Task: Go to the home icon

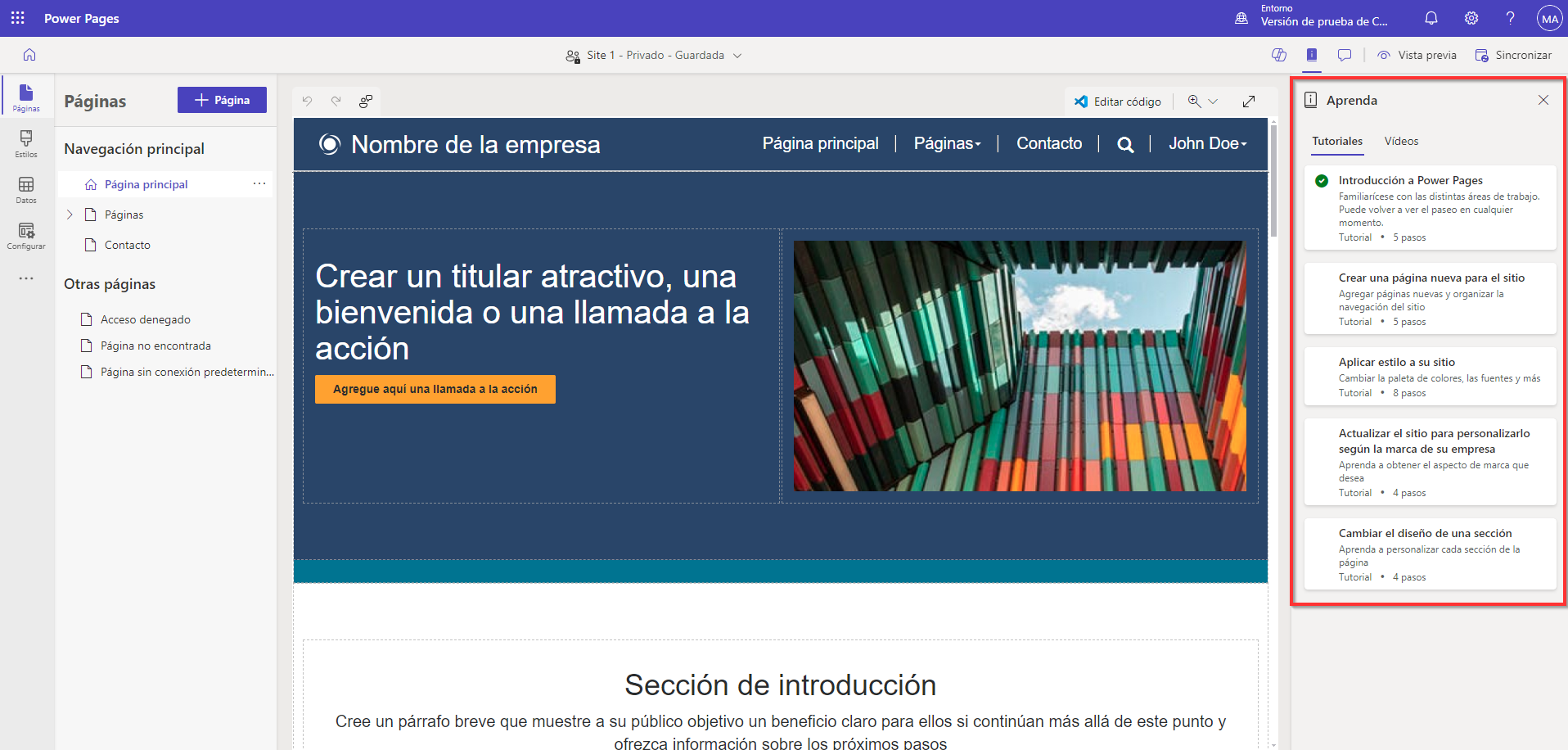Action: (x=29, y=55)
